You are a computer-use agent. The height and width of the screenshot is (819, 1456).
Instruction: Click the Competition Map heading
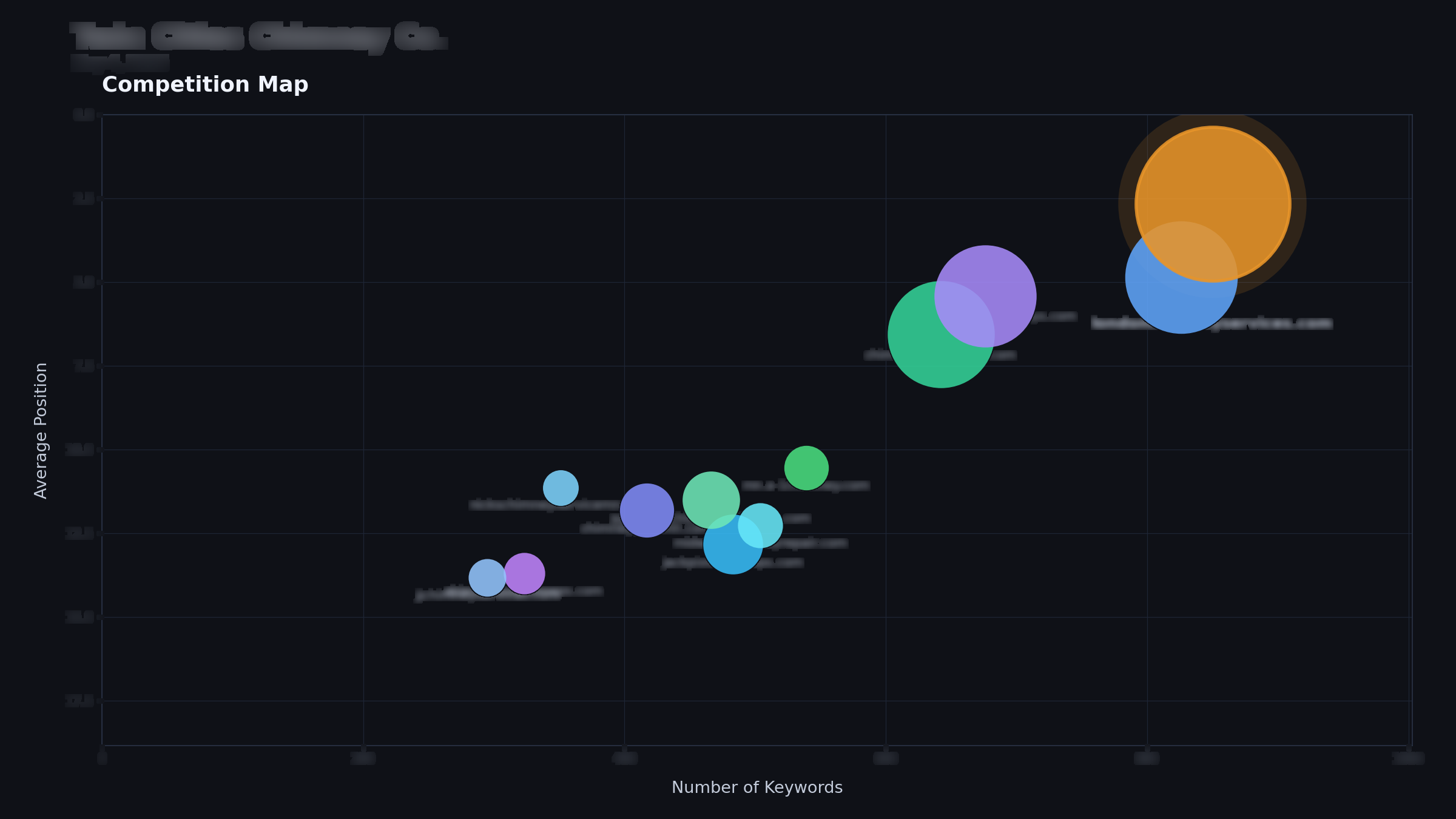[205, 84]
